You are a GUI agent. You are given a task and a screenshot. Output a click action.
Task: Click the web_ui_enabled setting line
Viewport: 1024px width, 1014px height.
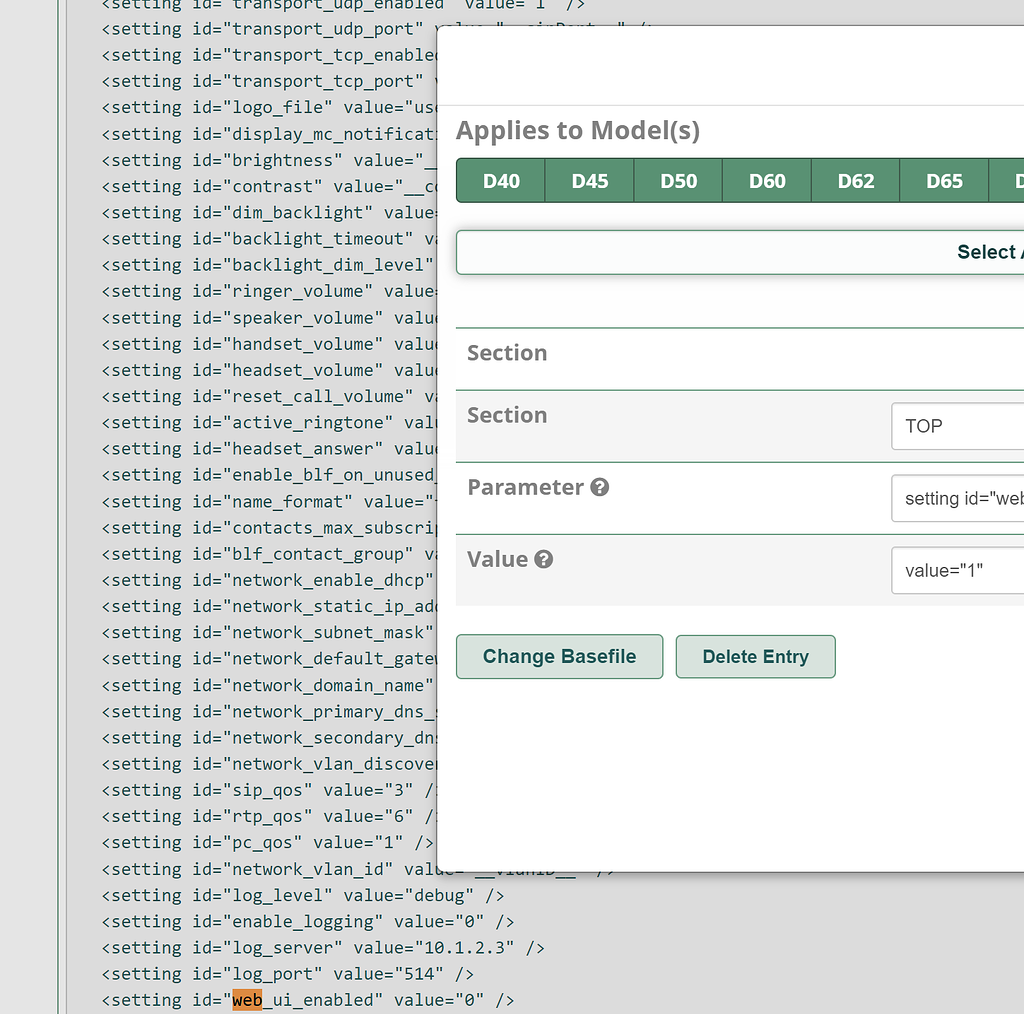coord(307,999)
